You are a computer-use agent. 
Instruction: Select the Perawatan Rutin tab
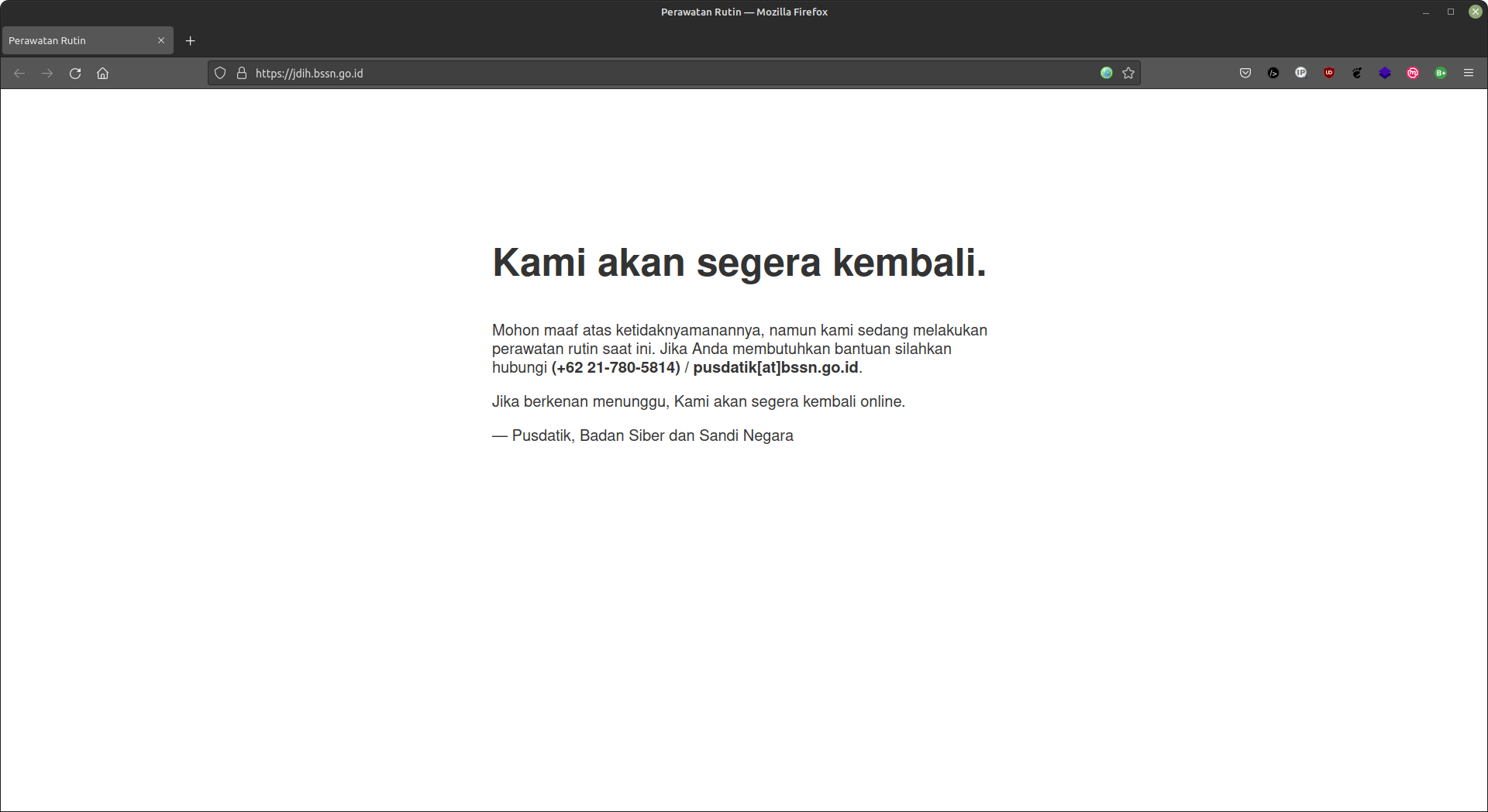(77, 40)
